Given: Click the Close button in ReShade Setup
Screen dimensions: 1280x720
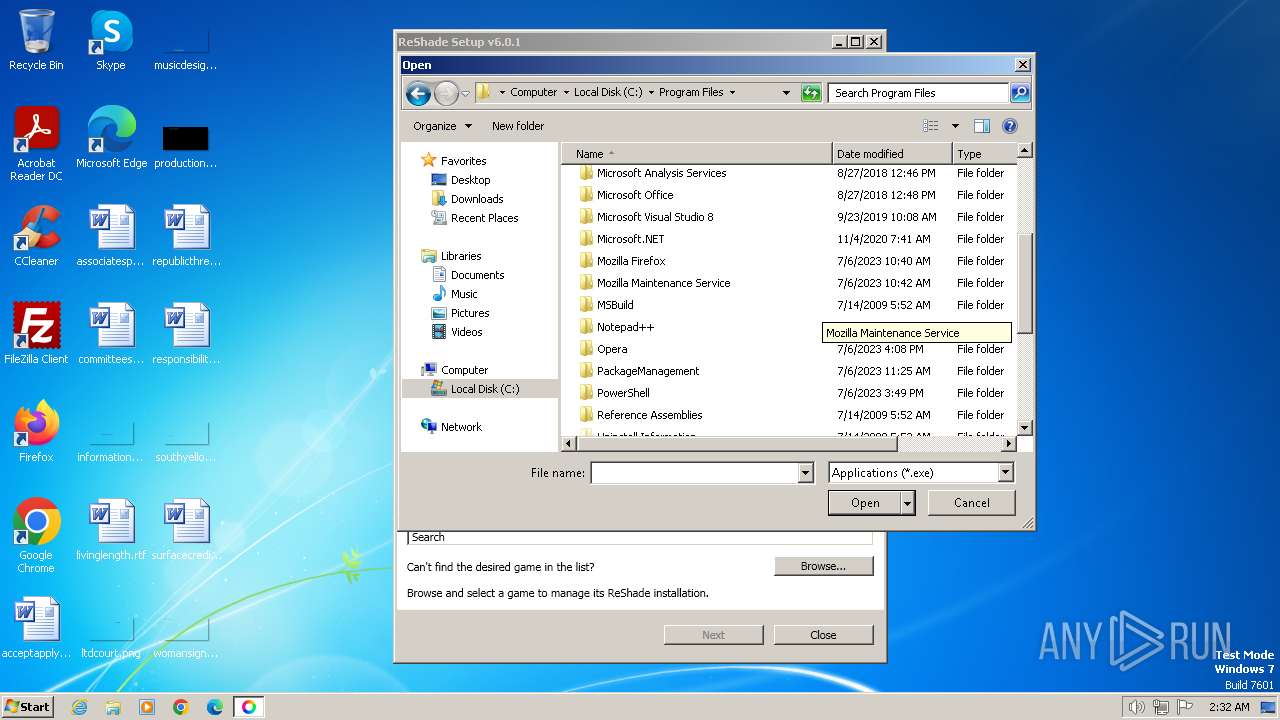Looking at the screenshot, I should (823, 635).
